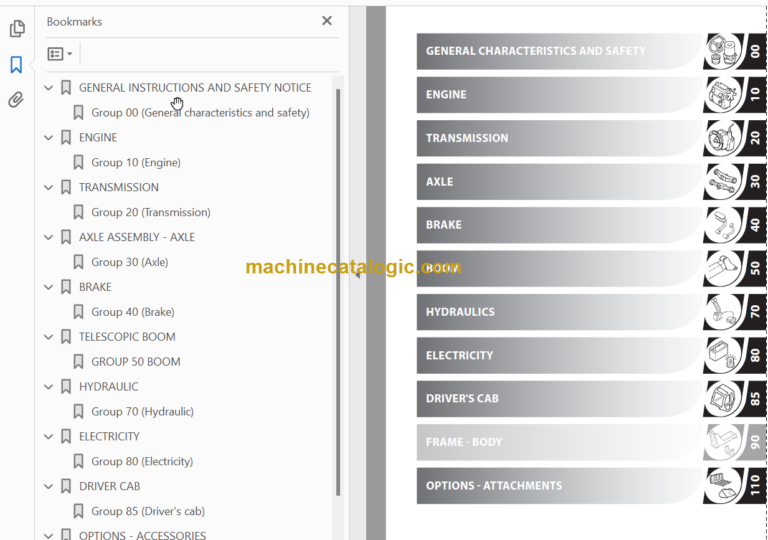This screenshot has width=768, height=540.
Task: Open bookmark Group 00 (General characteristics and safety)
Action: [x=200, y=113]
